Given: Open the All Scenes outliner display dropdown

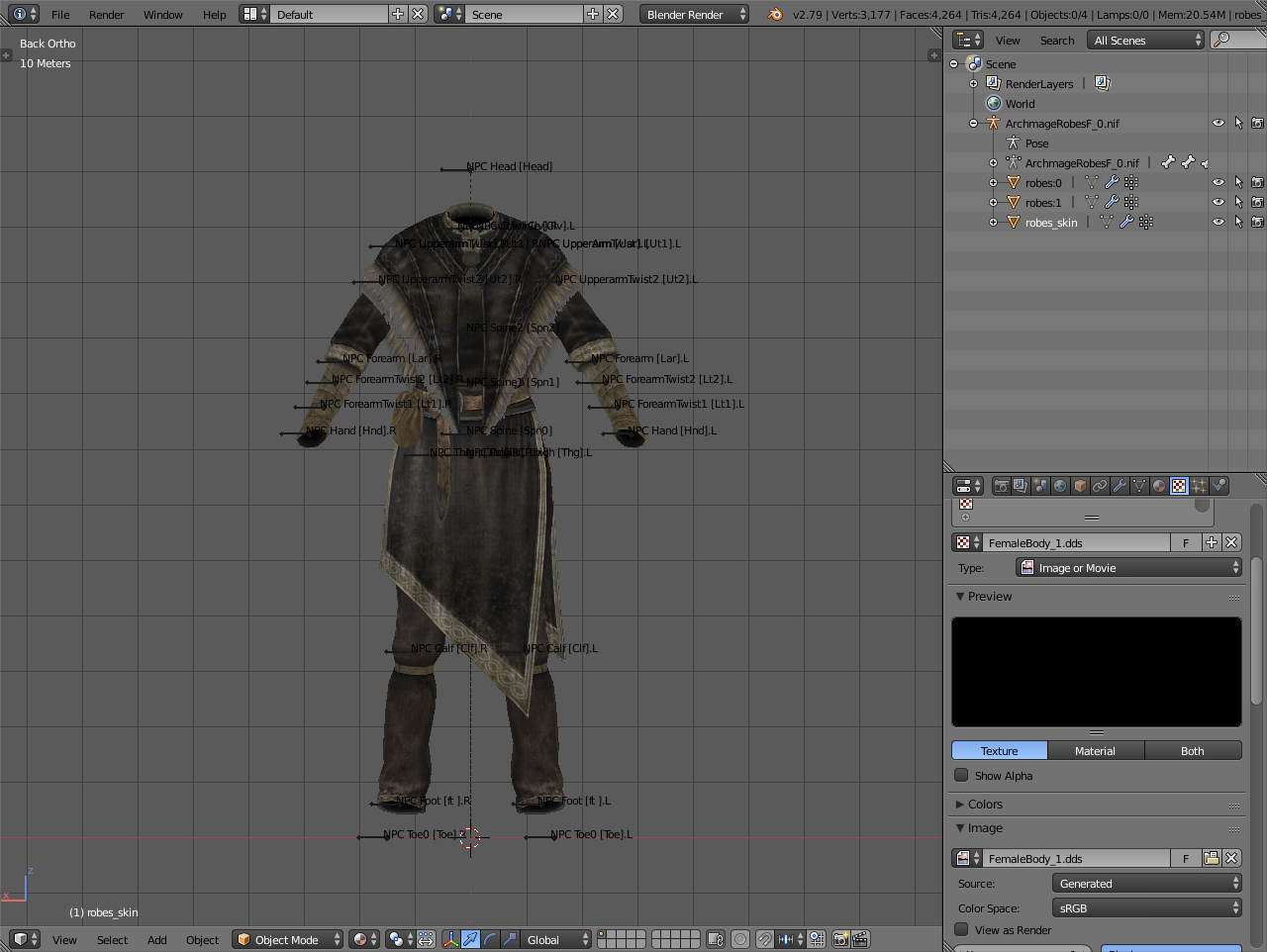Looking at the screenshot, I should 1145,40.
